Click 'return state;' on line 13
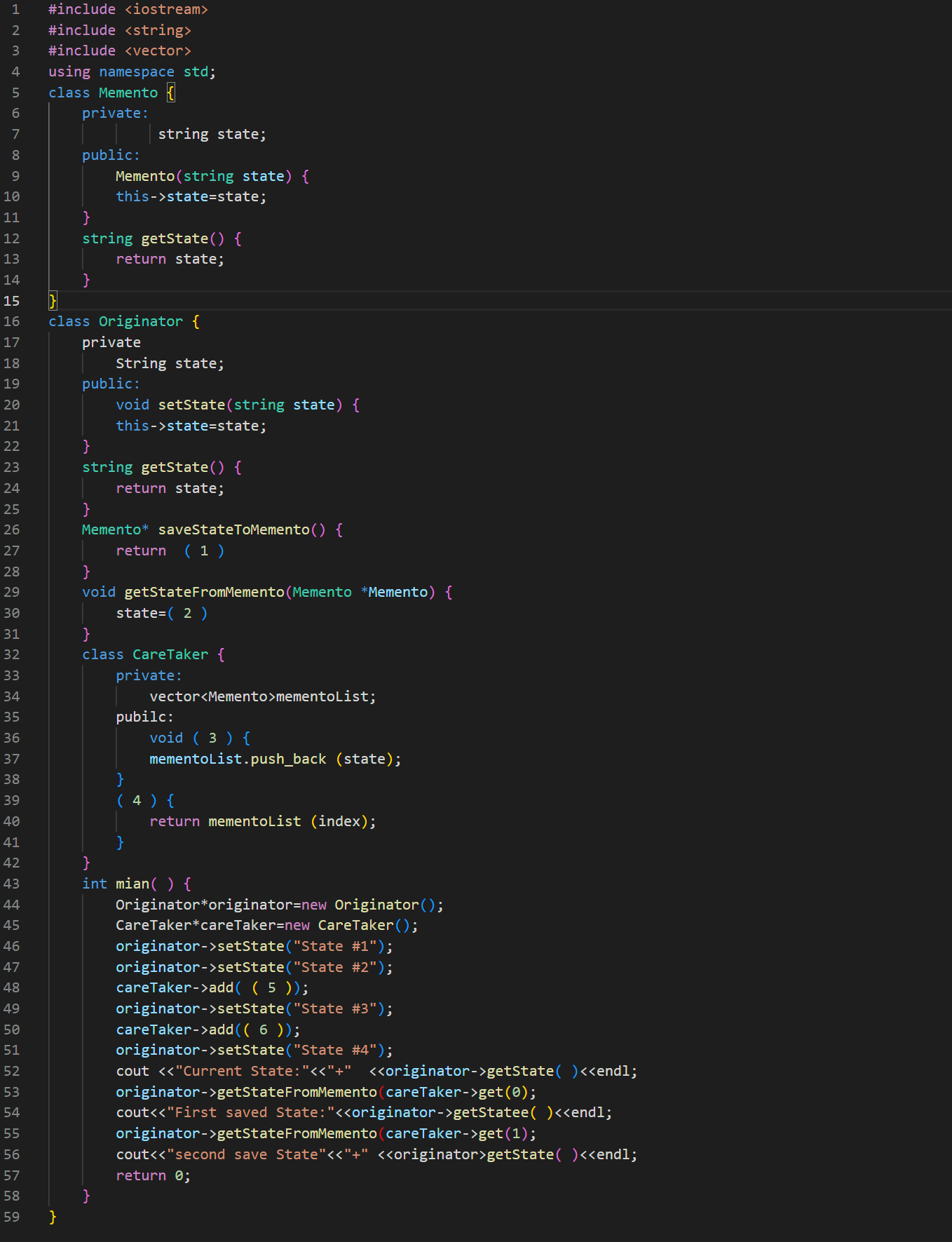 (x=170, y=259)
